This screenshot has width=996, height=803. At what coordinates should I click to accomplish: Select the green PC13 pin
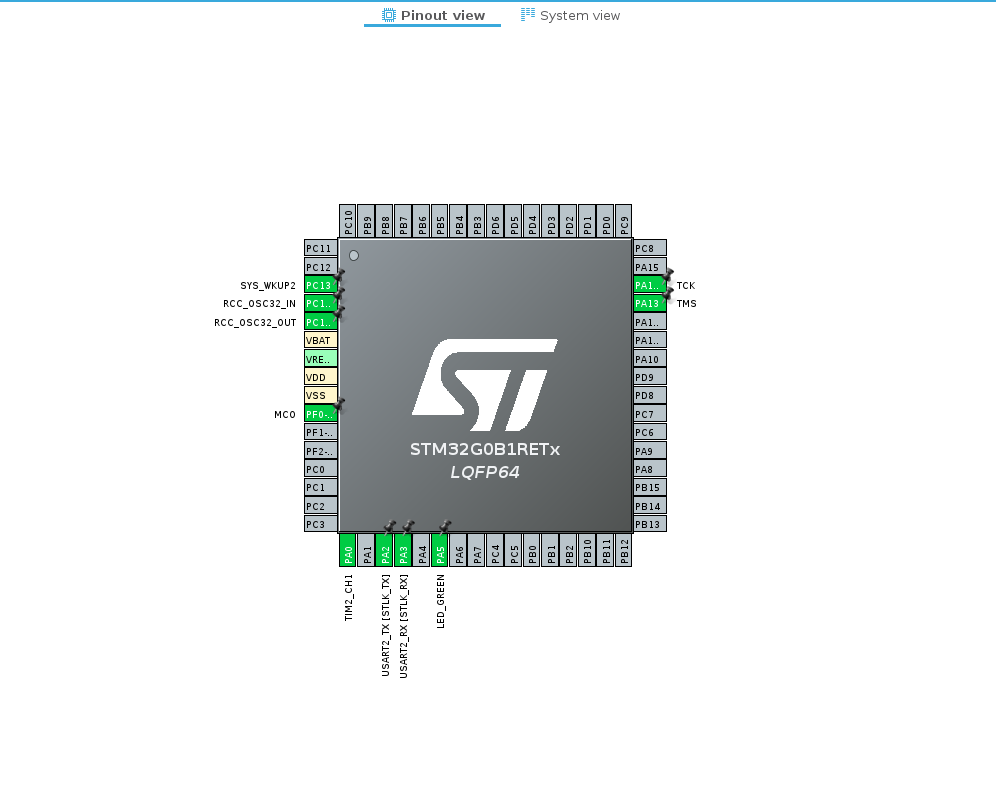click(321, 285)
